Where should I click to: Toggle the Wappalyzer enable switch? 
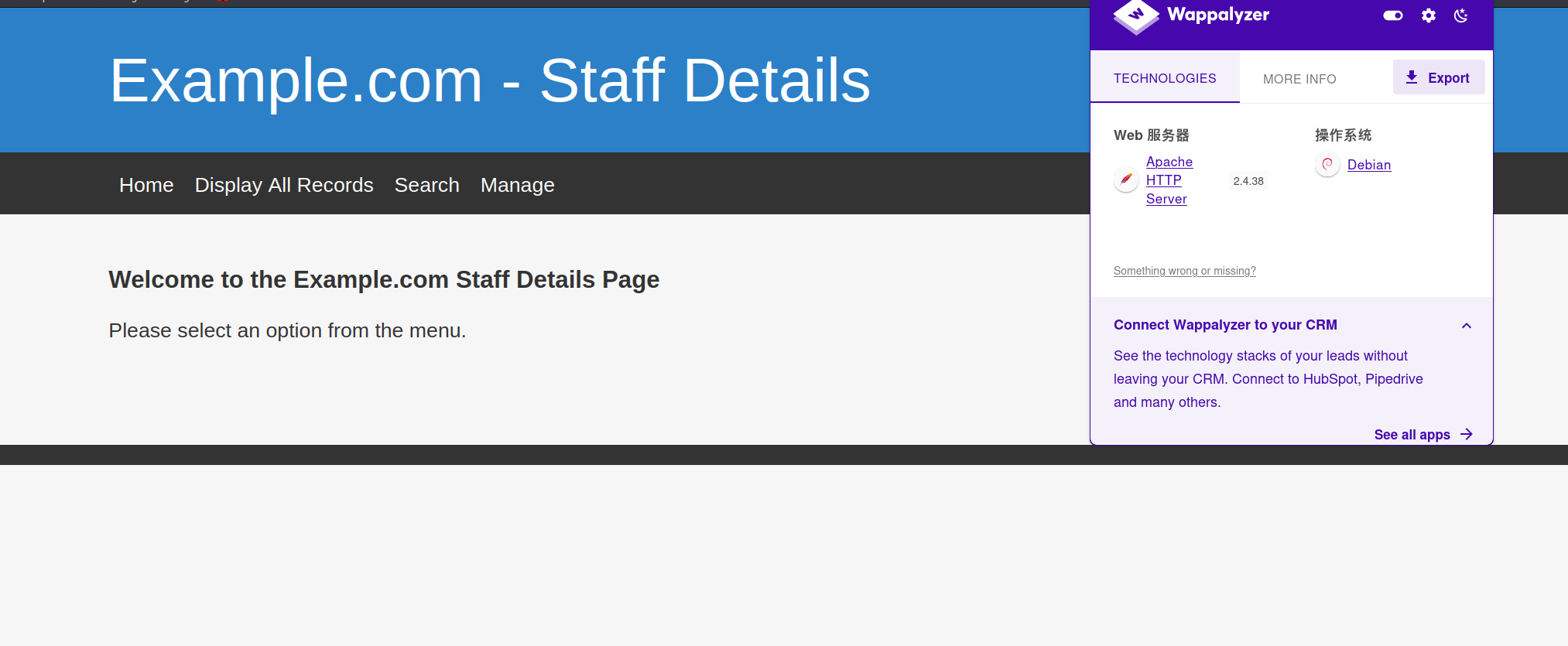click(1392, 15)
